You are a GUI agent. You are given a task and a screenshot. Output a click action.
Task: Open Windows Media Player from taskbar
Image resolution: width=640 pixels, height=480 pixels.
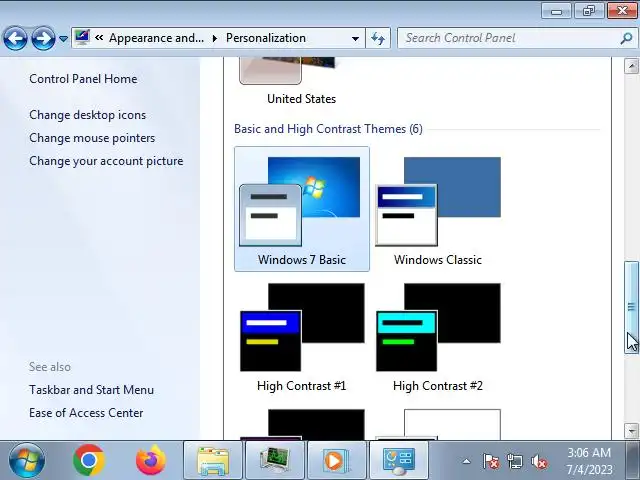(x=336, y=460)
